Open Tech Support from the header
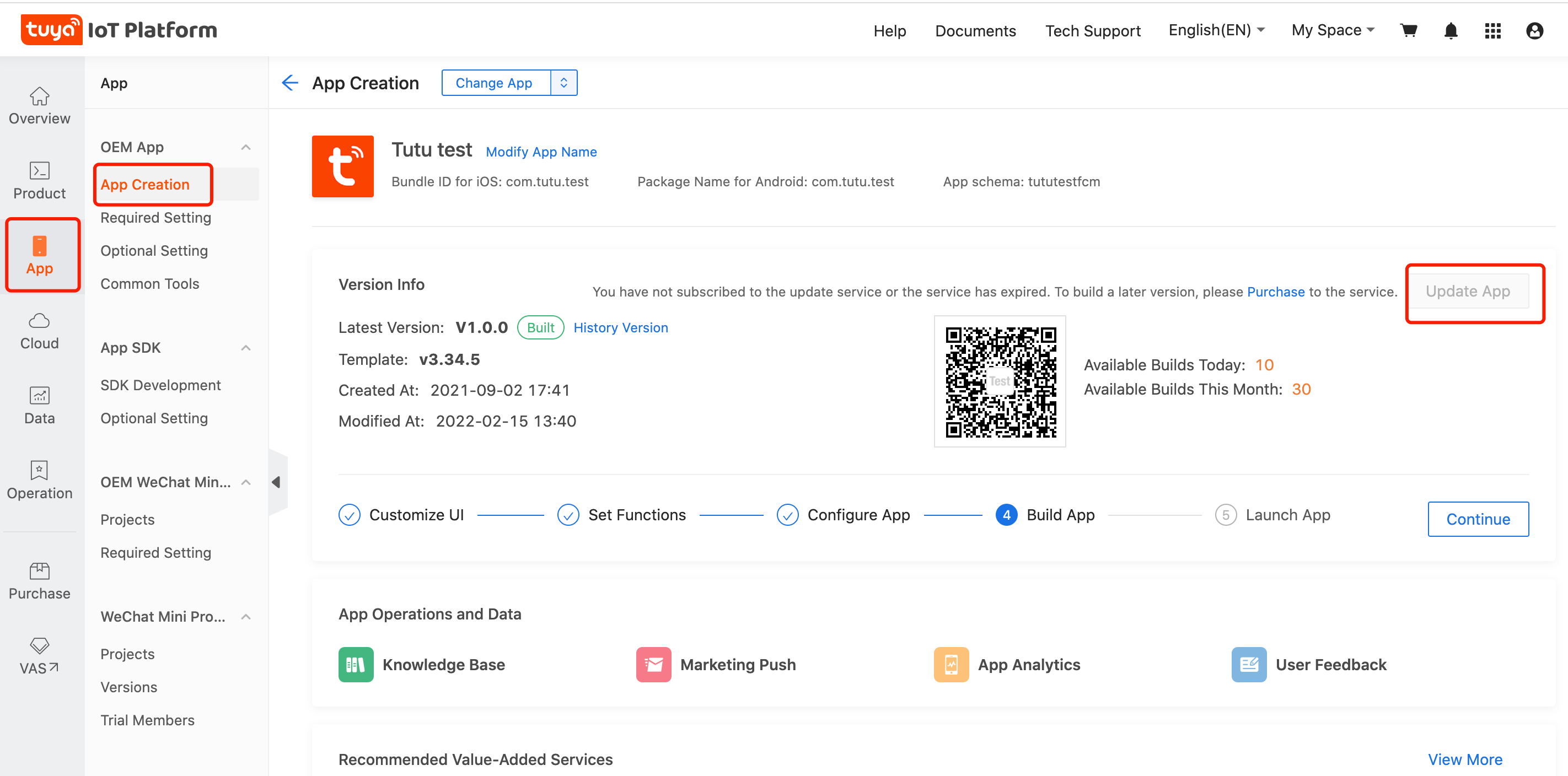The height and width of the screenshot is (776, 1568). click(x=1093, y=30)
